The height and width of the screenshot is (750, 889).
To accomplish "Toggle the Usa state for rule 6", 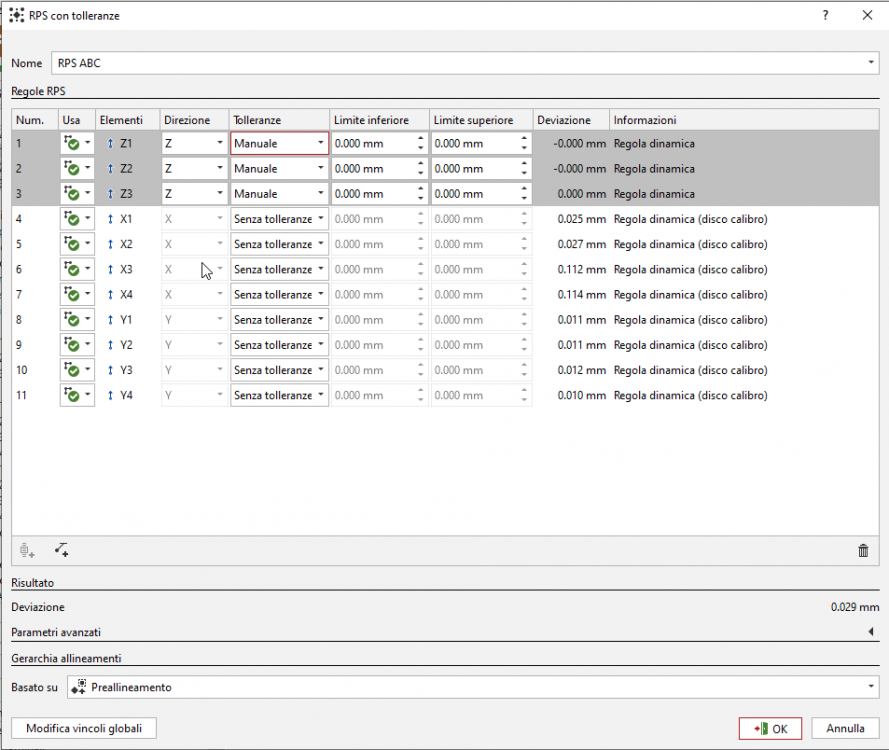I will pos(72,270).
